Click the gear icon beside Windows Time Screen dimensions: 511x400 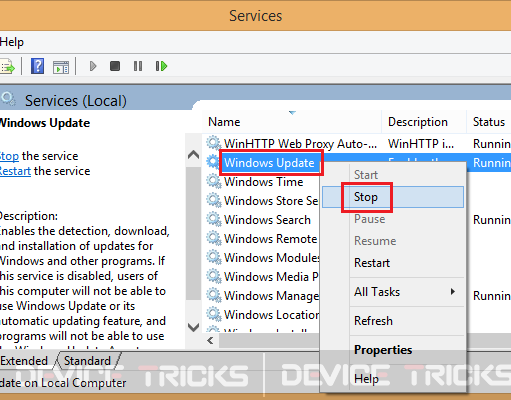(213, 182)
